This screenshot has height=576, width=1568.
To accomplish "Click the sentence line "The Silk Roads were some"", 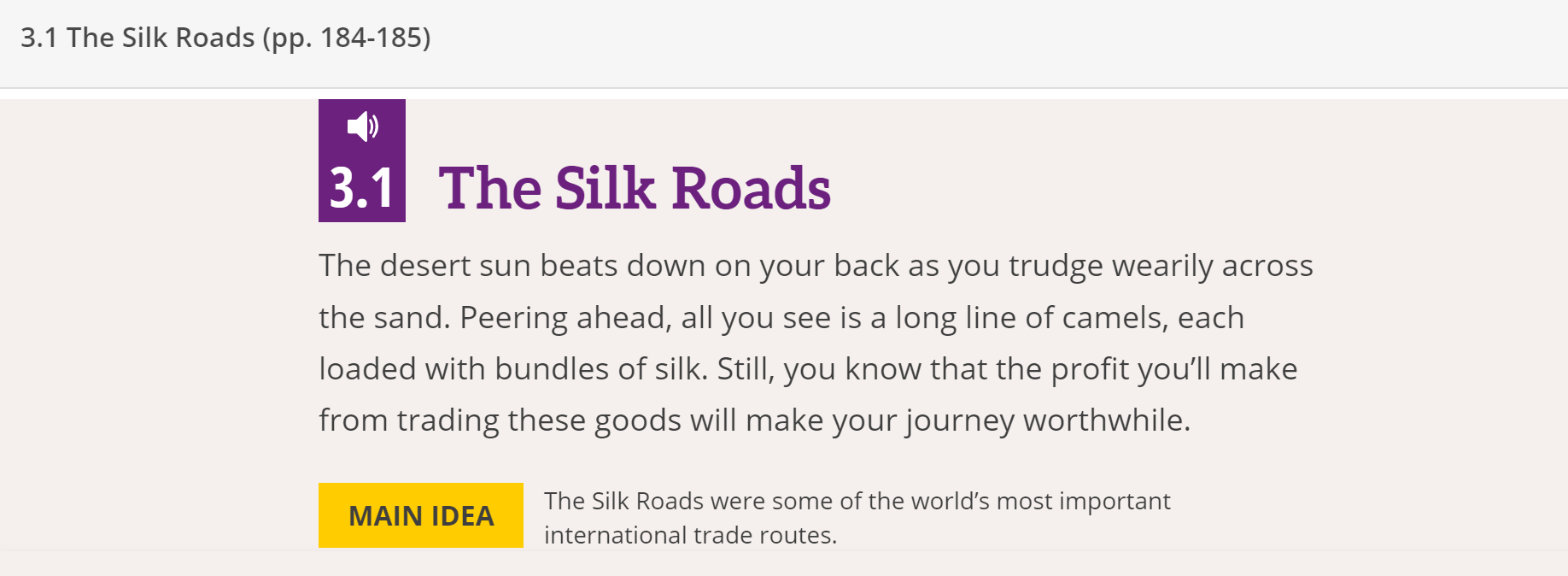I will coord(857,501).
